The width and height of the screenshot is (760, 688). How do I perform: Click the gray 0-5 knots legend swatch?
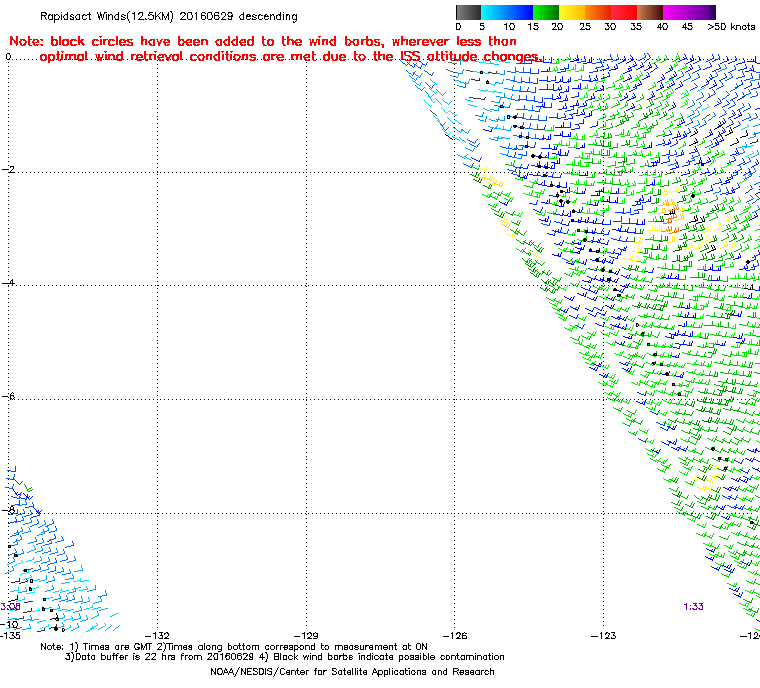pyautogui.click(x=468, y=12)
